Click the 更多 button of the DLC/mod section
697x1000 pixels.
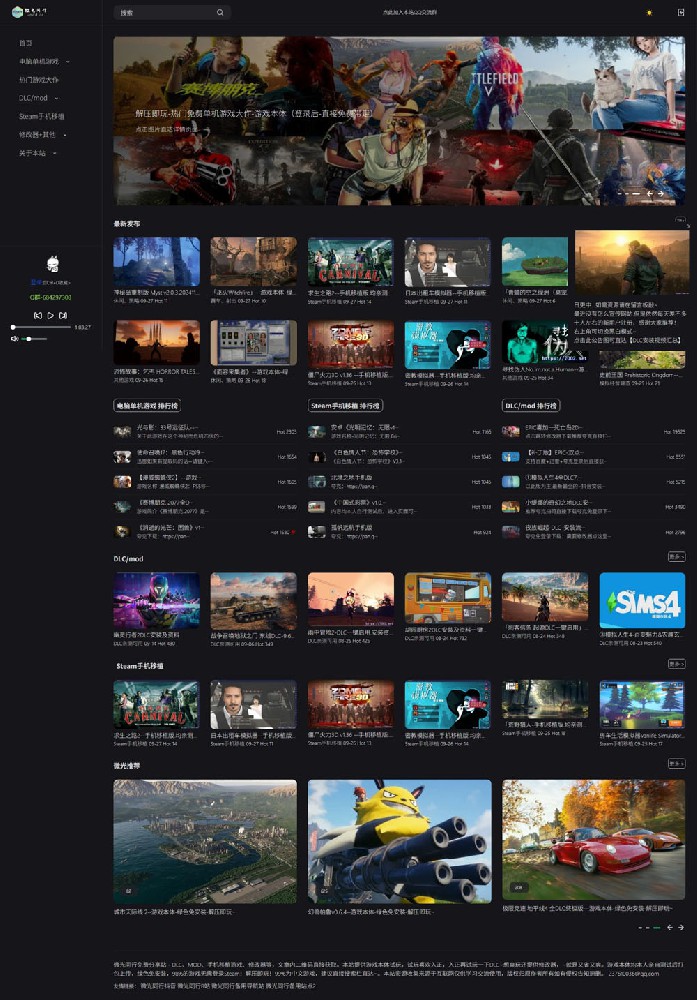[x=676, y=557]
